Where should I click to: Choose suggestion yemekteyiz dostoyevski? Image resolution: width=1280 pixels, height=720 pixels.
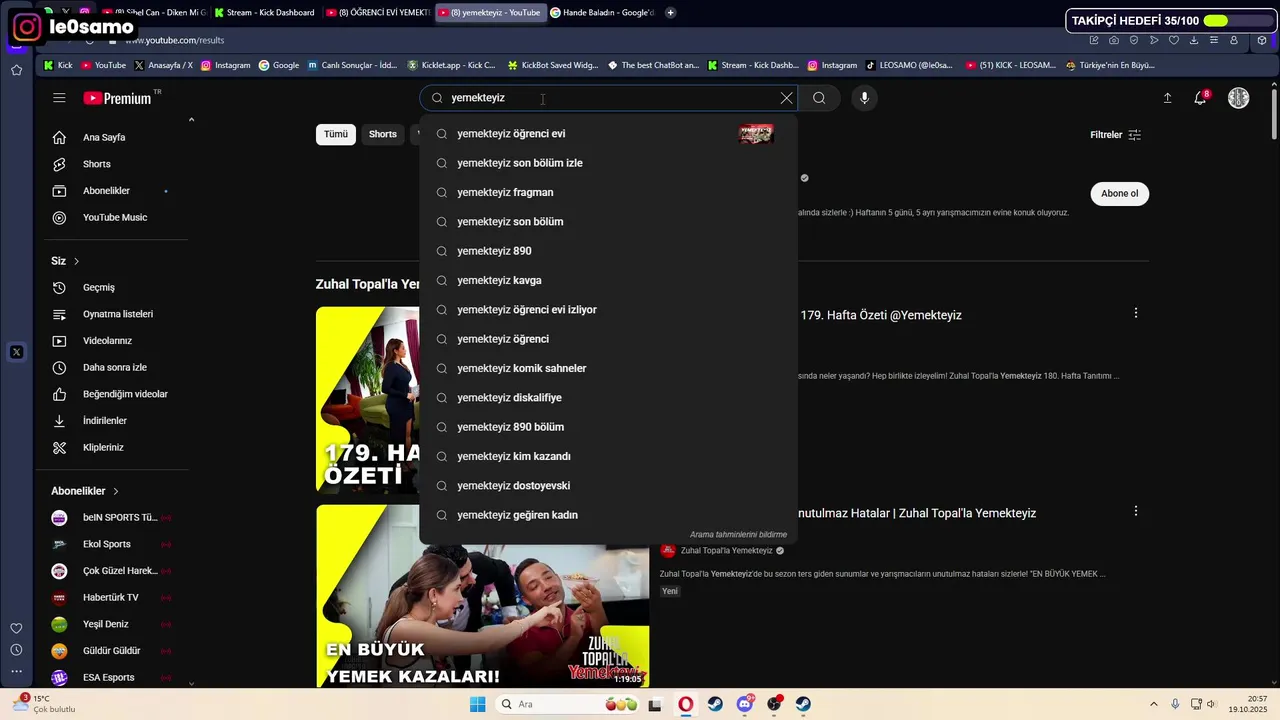click(x=608, y=486)
